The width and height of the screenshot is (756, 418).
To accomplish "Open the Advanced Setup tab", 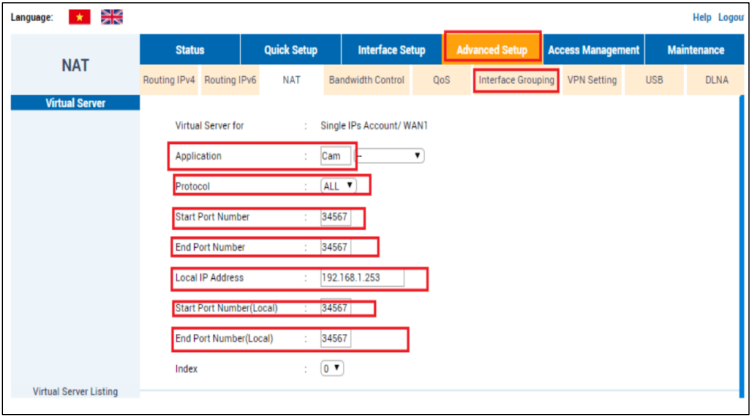I will (492, 49).
